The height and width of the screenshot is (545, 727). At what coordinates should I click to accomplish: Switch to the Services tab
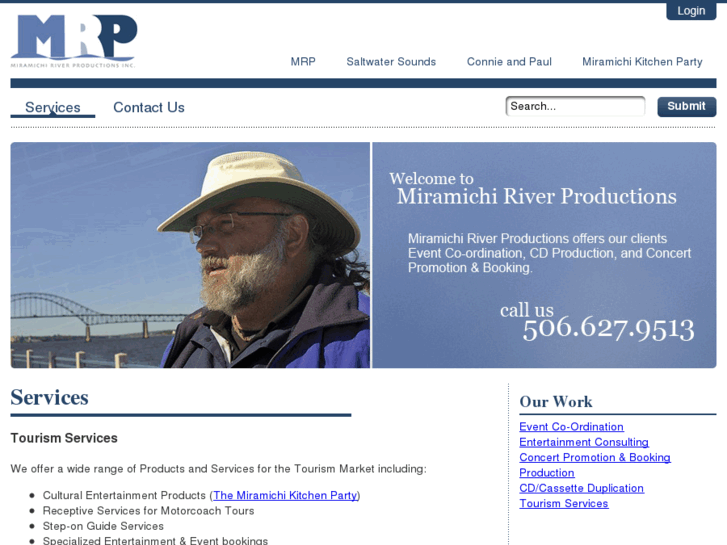pyautogui.click(x=53, y=108)
